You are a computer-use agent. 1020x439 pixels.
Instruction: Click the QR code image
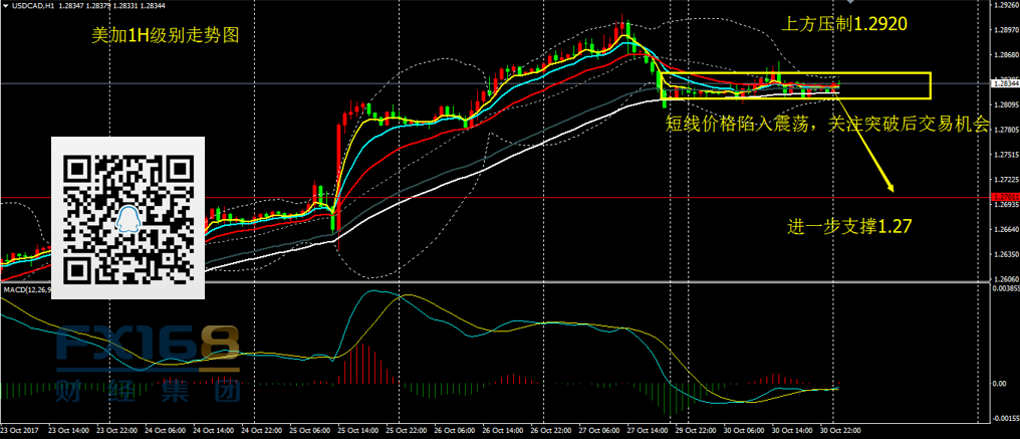[x=127, y=218]
